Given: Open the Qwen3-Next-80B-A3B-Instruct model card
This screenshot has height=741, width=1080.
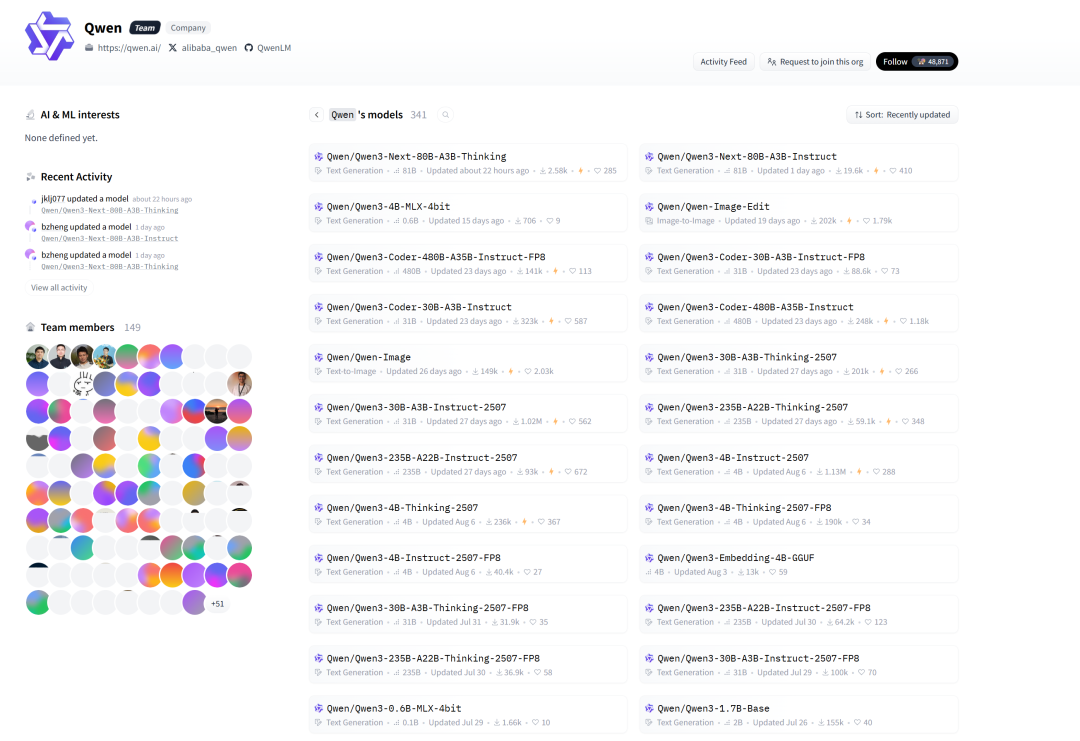Looking at the screenshot, I should click(x=799, y=163).
